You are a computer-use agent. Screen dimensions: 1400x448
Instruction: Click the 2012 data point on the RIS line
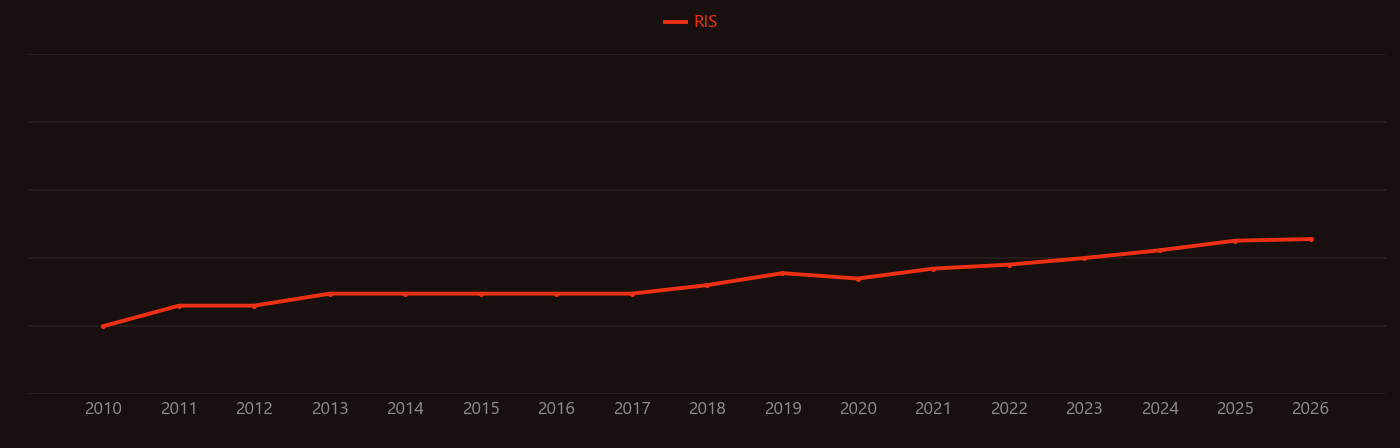[x=254, y=306]
